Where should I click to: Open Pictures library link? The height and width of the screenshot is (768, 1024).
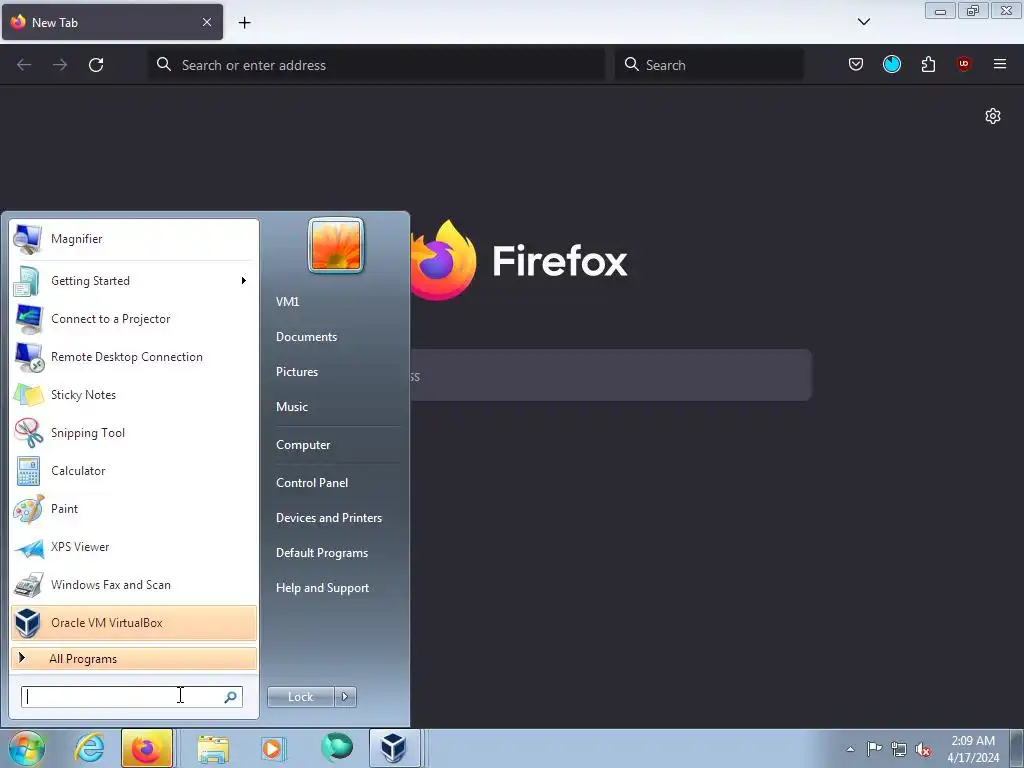[296, 372]
